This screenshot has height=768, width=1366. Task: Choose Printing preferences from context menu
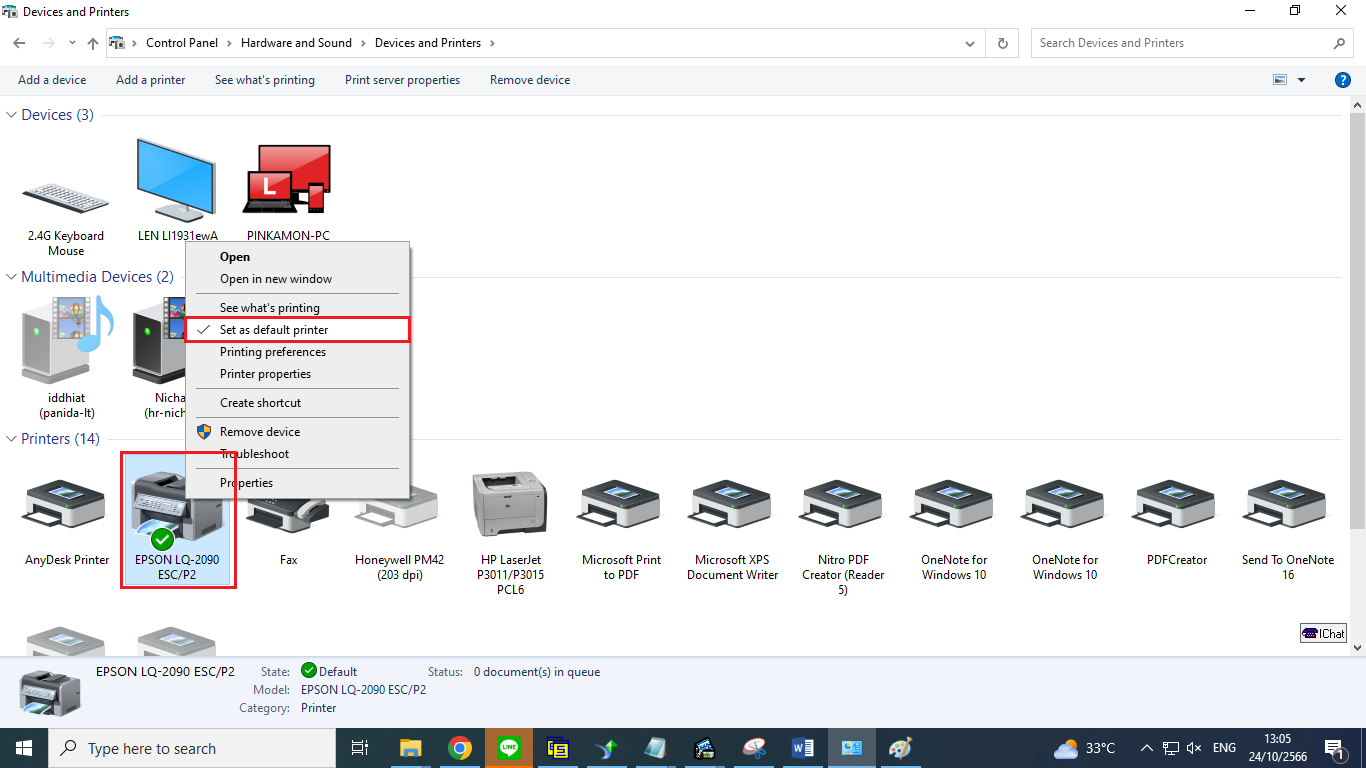(273, 352)
